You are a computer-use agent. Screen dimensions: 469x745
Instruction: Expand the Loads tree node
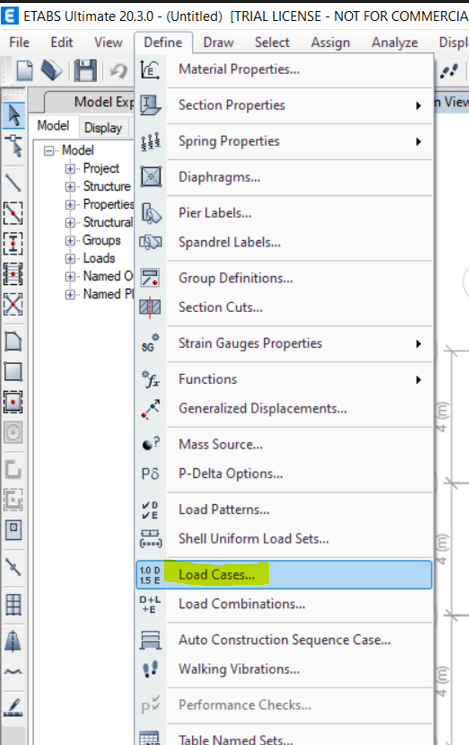tap(70, 258)
